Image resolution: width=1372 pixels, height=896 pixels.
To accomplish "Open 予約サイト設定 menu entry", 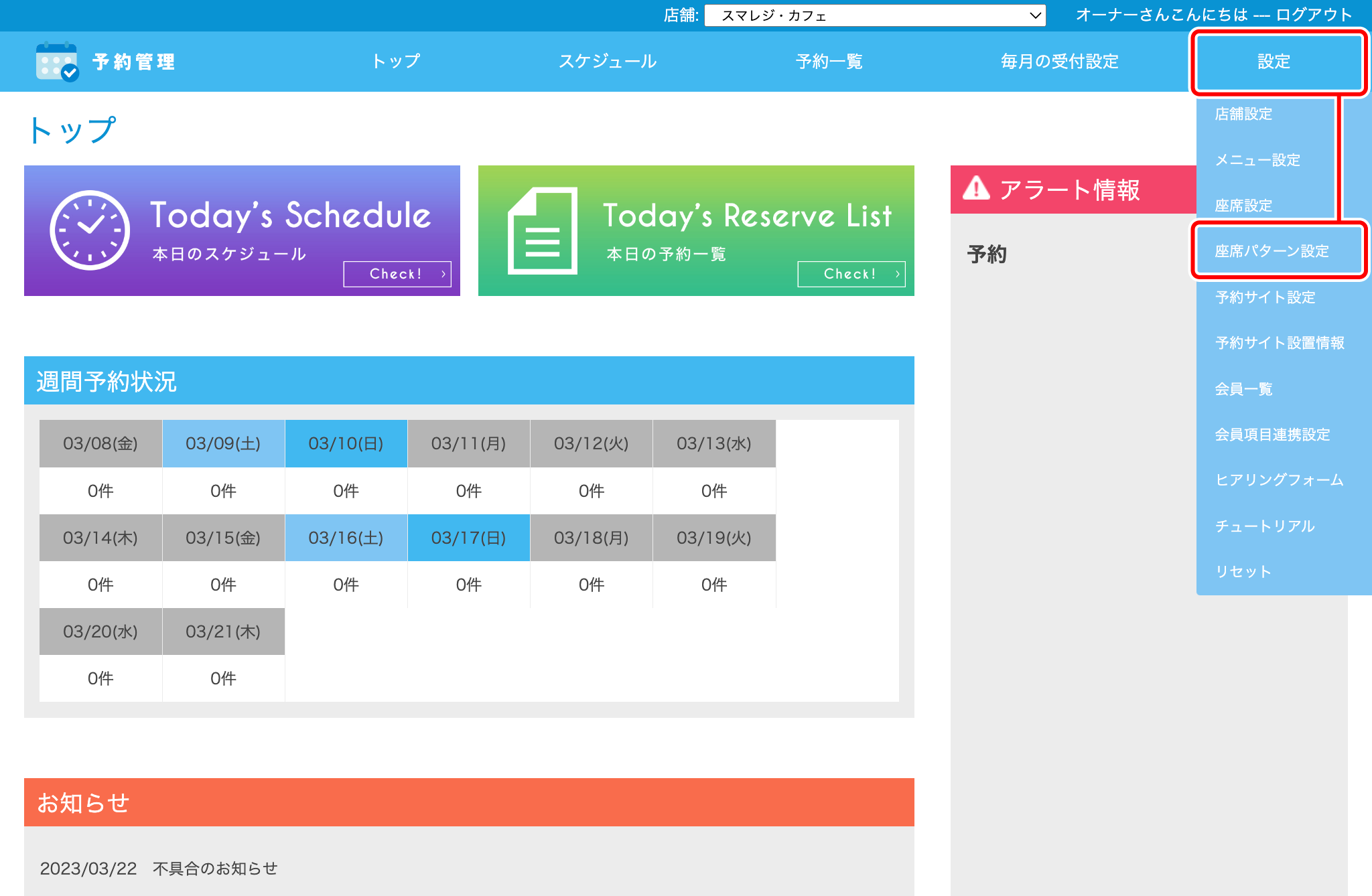I will point(1265,297).
